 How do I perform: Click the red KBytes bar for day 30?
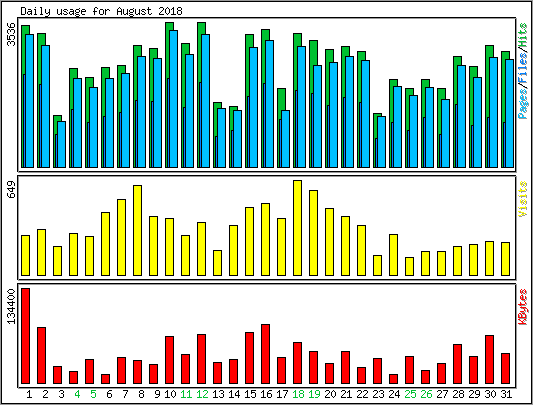(489, 359)
